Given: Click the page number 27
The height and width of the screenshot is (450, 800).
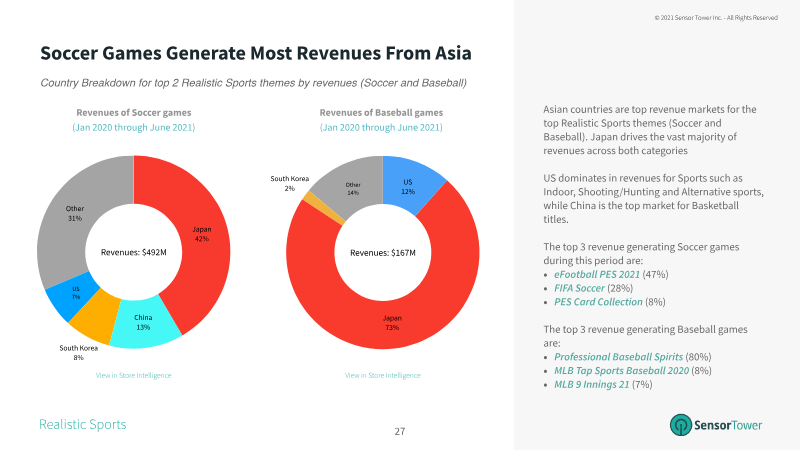Looking at the screenshot, I should 400,432.
